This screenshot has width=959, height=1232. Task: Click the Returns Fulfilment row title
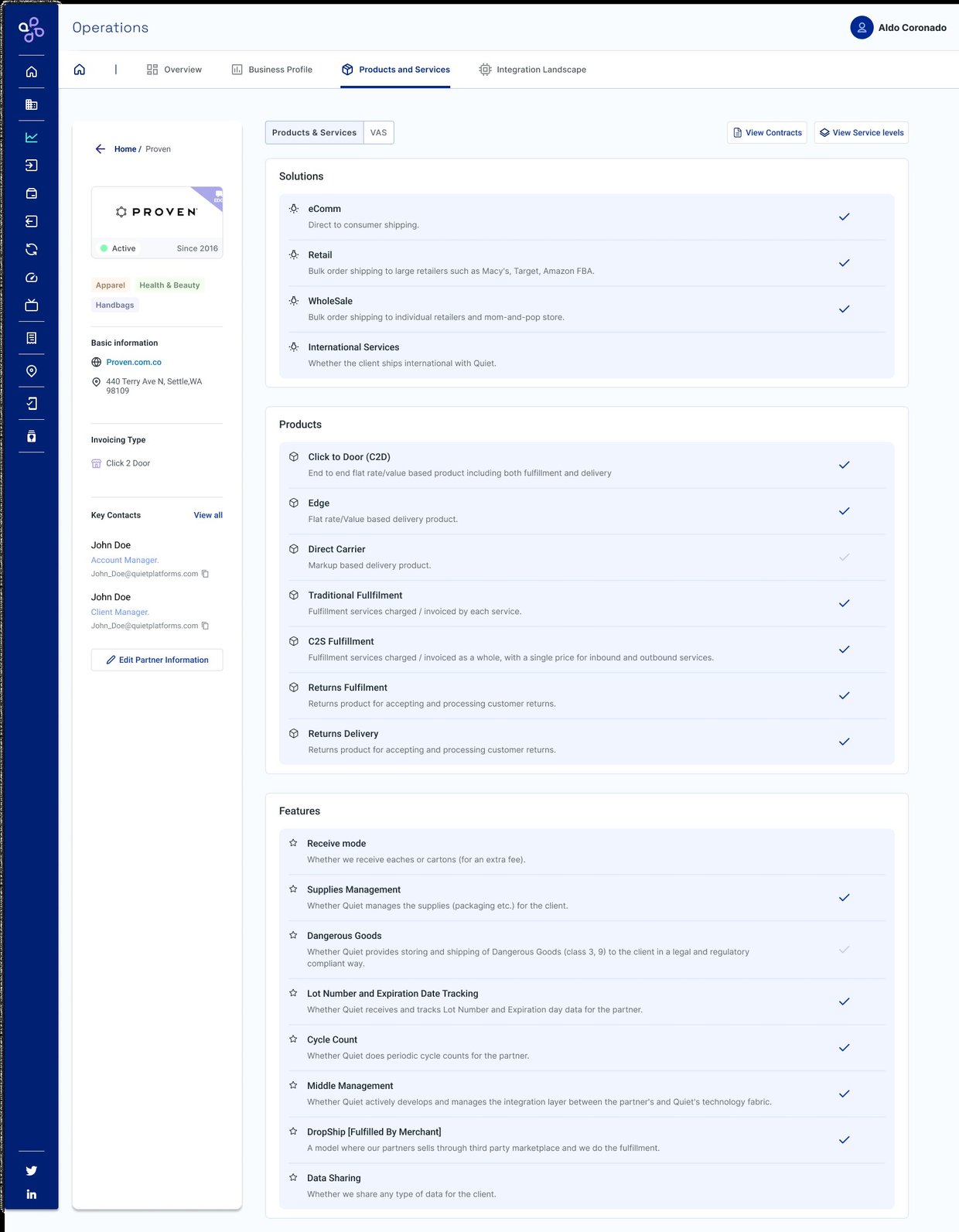tap(347, 688)
